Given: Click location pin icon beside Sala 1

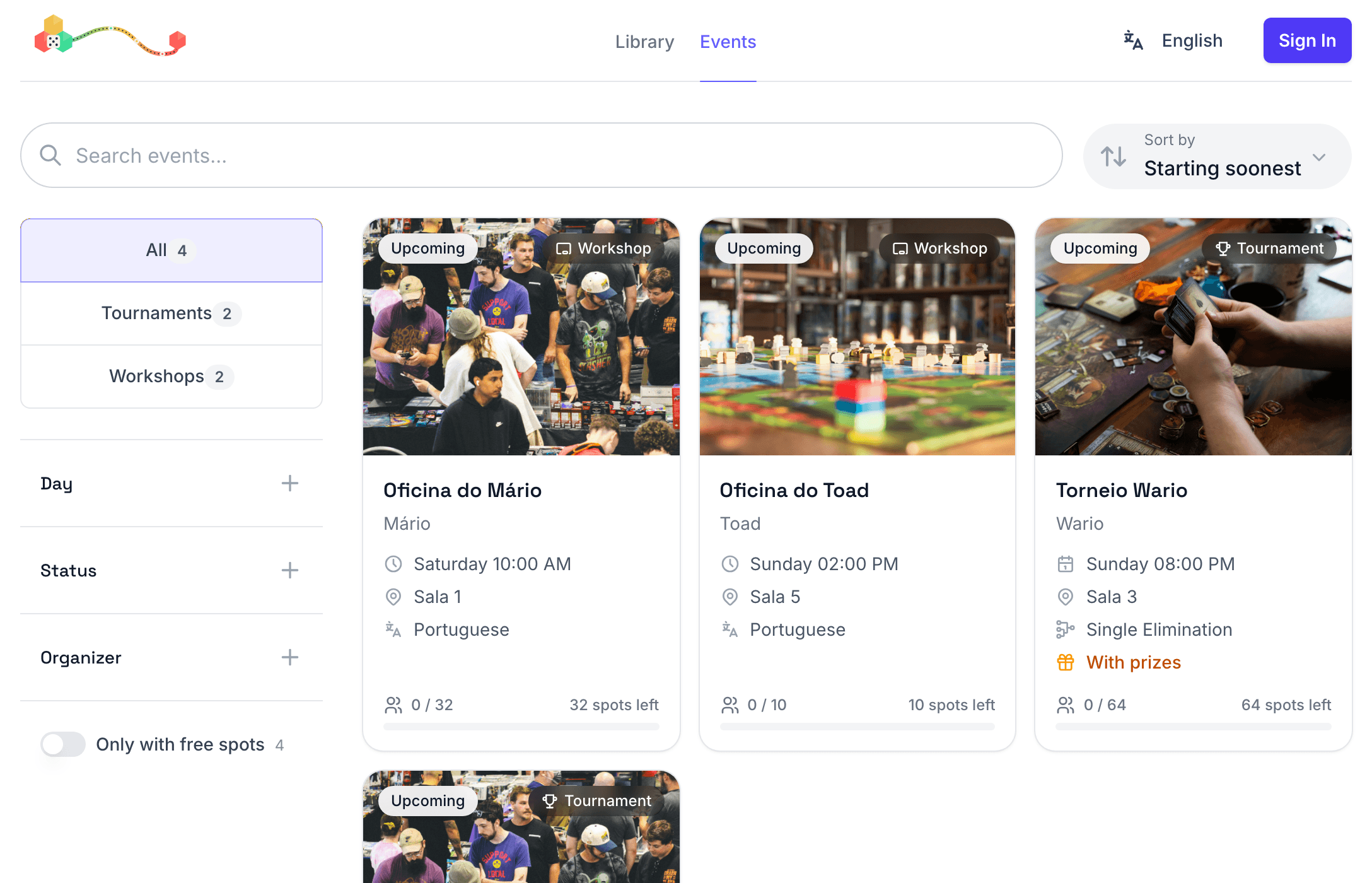Looking at the screenshot, I should click(x=393, y=597).
